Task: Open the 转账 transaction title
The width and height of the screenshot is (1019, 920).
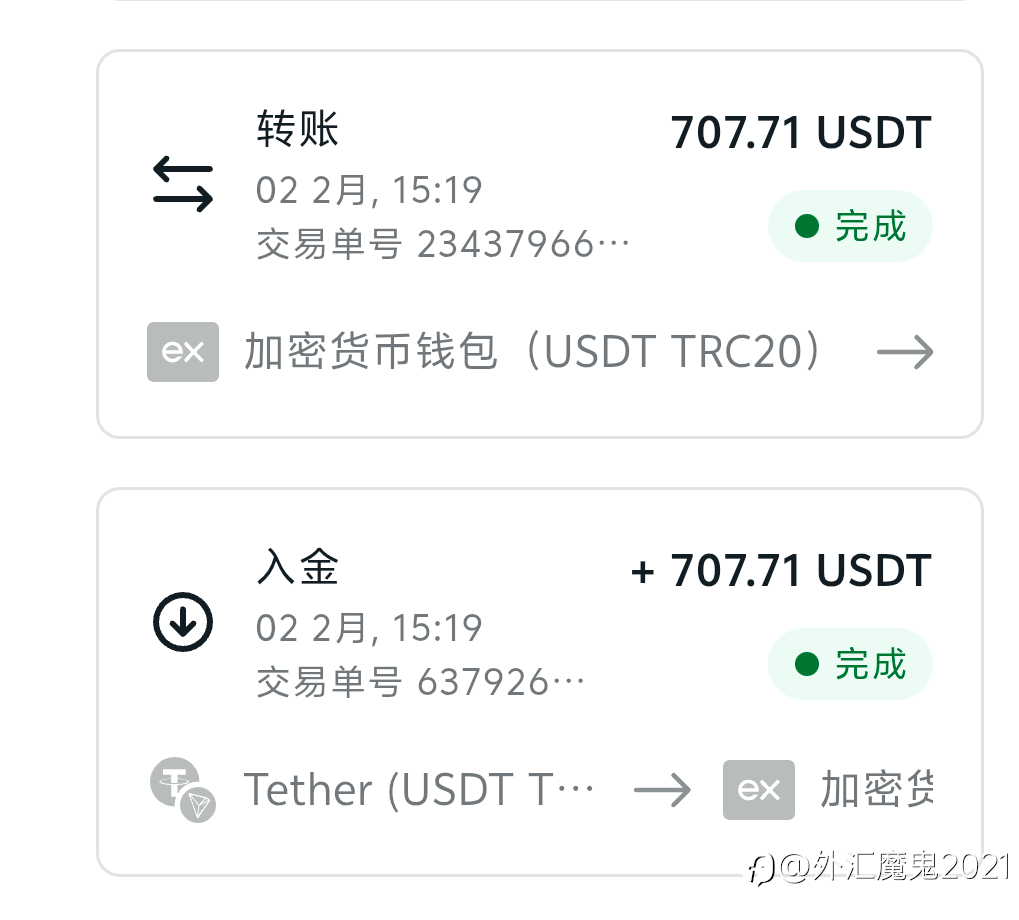Action: click(x=298, y=130)
